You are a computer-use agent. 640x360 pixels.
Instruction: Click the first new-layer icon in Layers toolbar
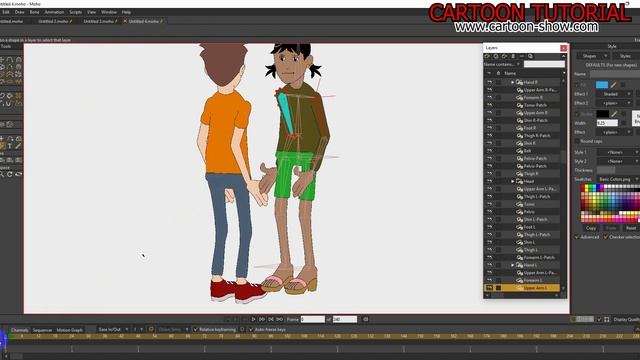487,56
